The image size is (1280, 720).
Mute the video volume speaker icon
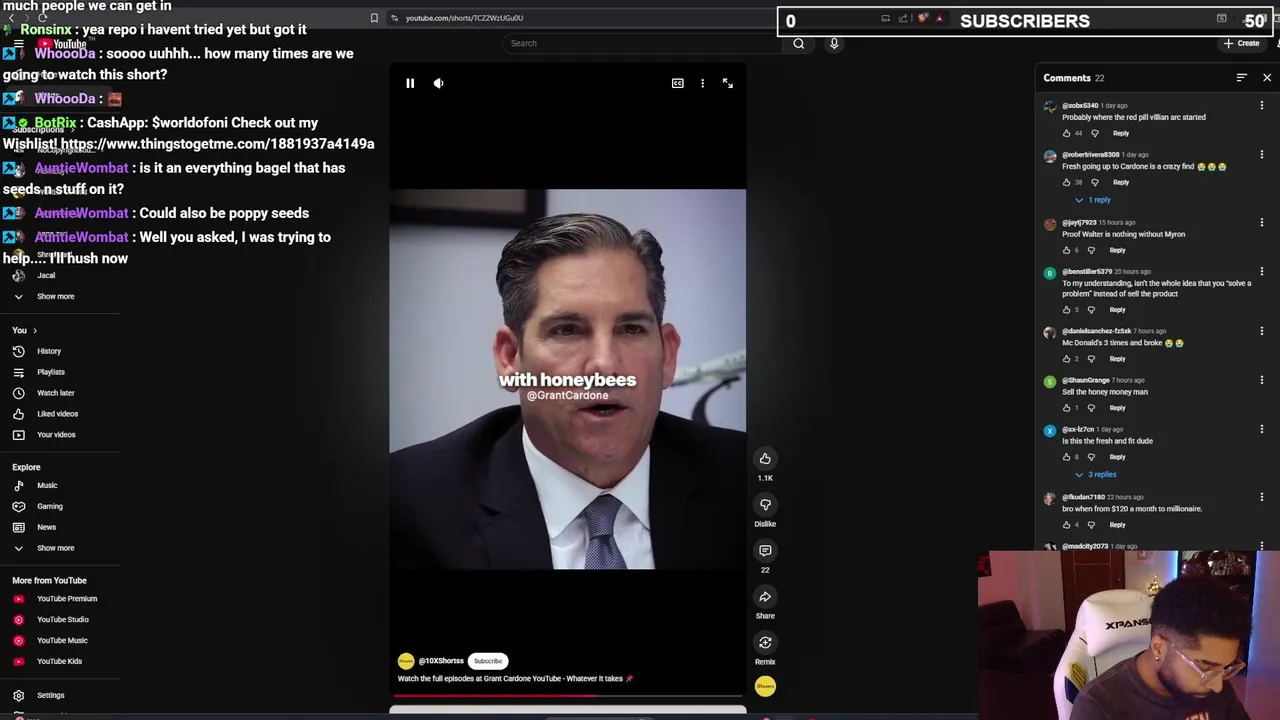pyautogui.click(x=438, y=83)
